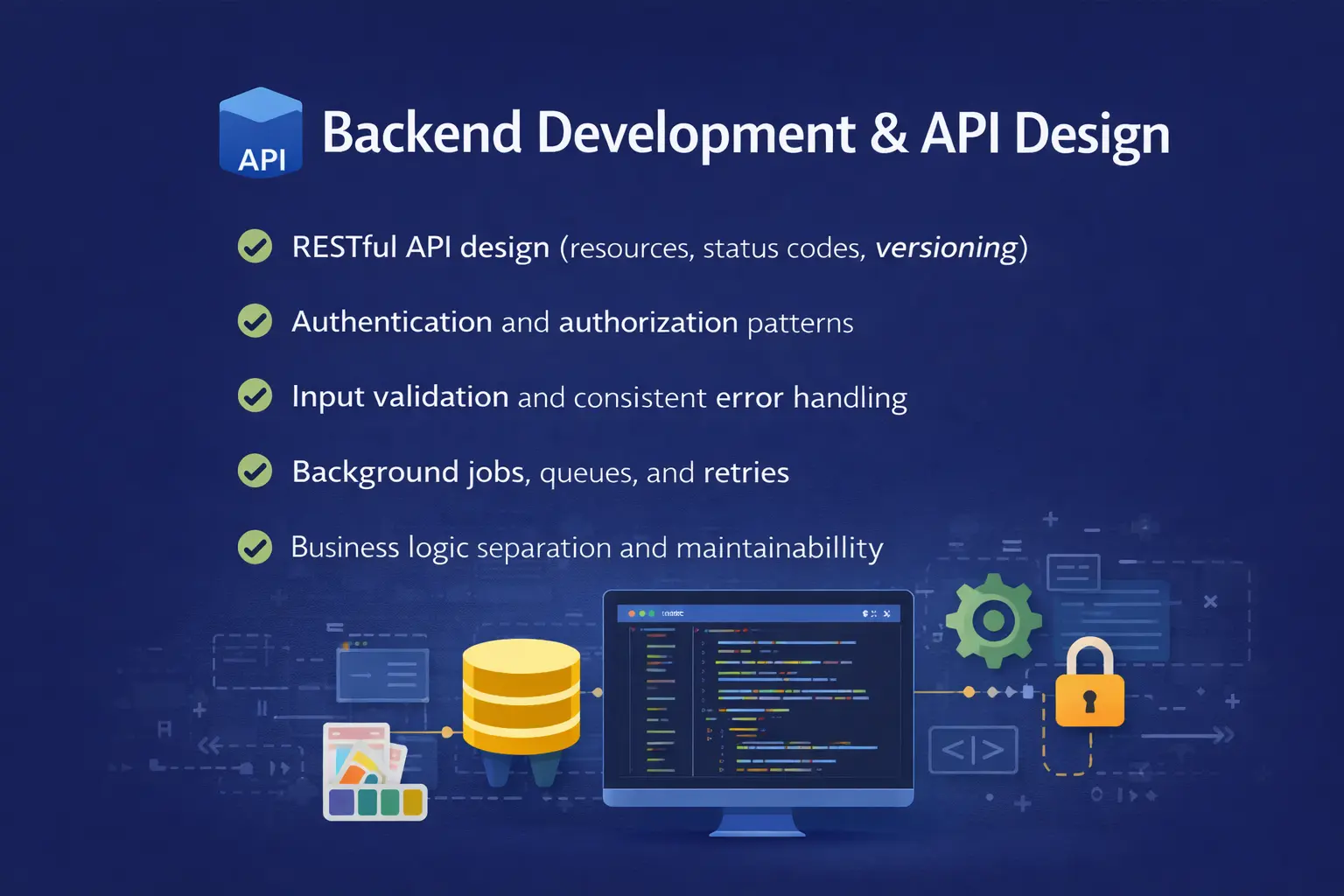Viewport: 1344px width, 896px height.
Task: Click the green traffic-light dot on the editor
Action: click(x=651, y=613)
